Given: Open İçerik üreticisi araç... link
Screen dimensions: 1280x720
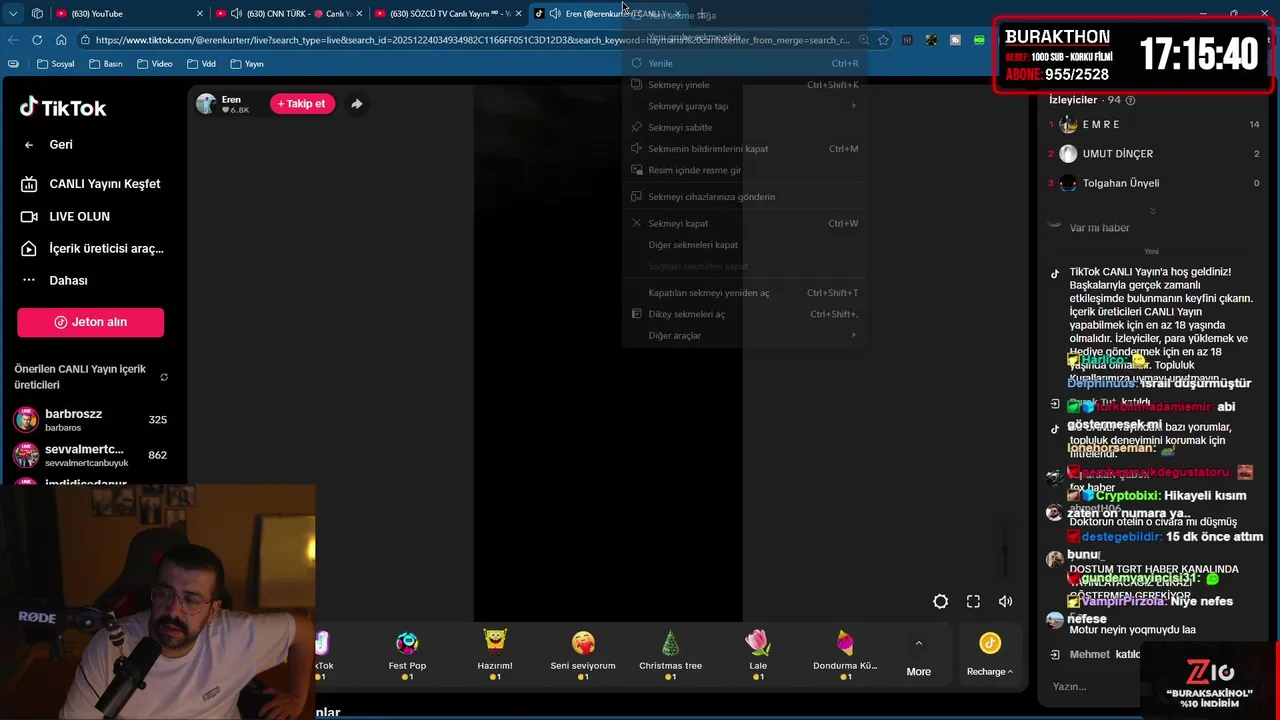Looking at the screenshot, I should pos(92,248).
